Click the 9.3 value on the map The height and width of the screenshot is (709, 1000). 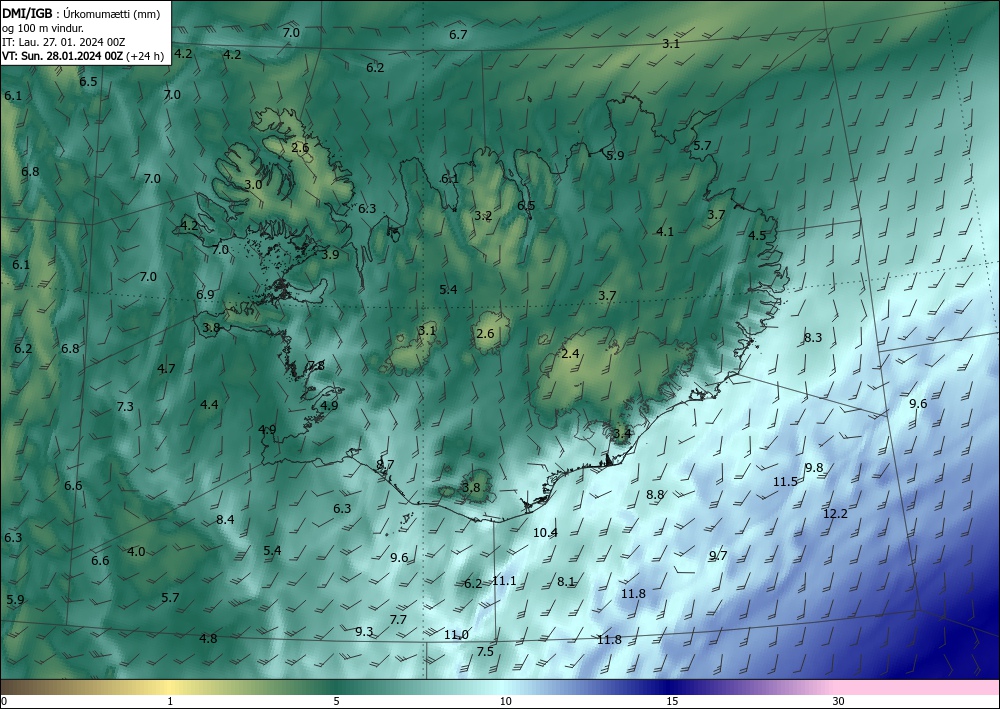pyautogui.click(x=364, y=632)
